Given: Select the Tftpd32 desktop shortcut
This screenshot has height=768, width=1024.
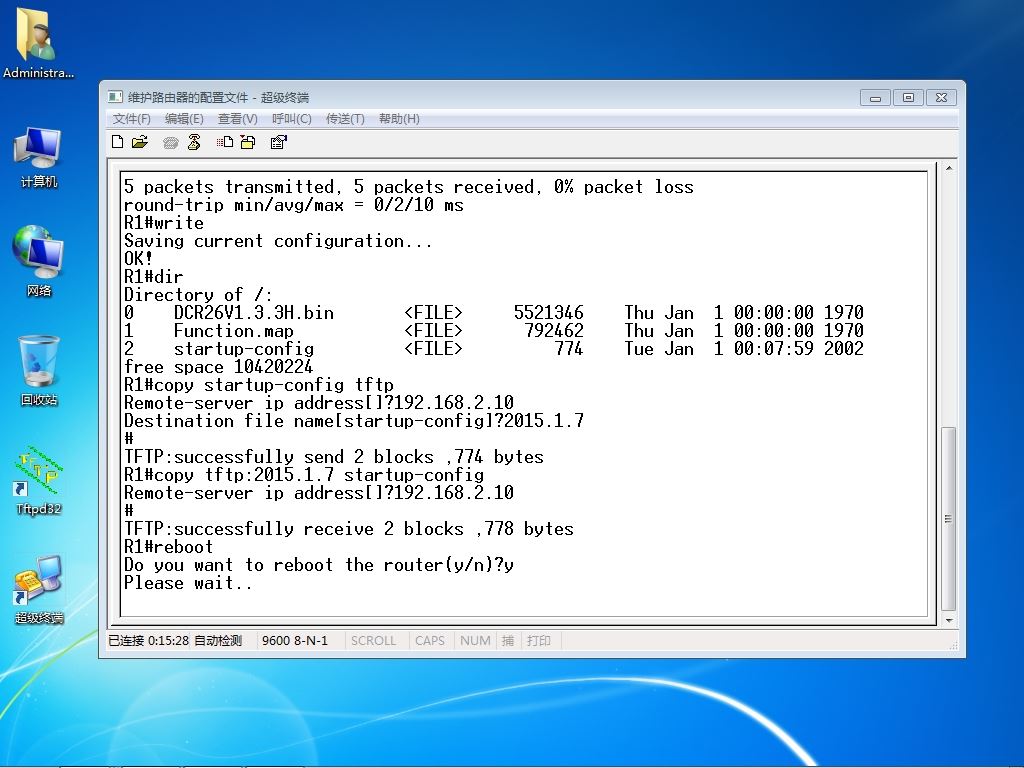Looking at the screenshot, I should [39, 480].
